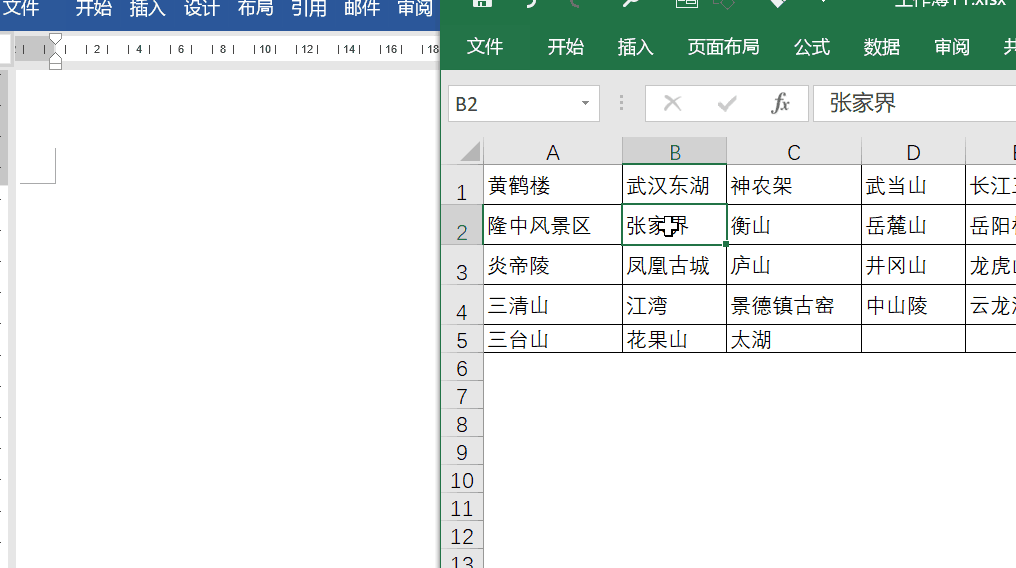The width and height of the screenshot is (1016, 568).
Task: Switch to the Excel 审阅 tab
Action: pos(952,47)
